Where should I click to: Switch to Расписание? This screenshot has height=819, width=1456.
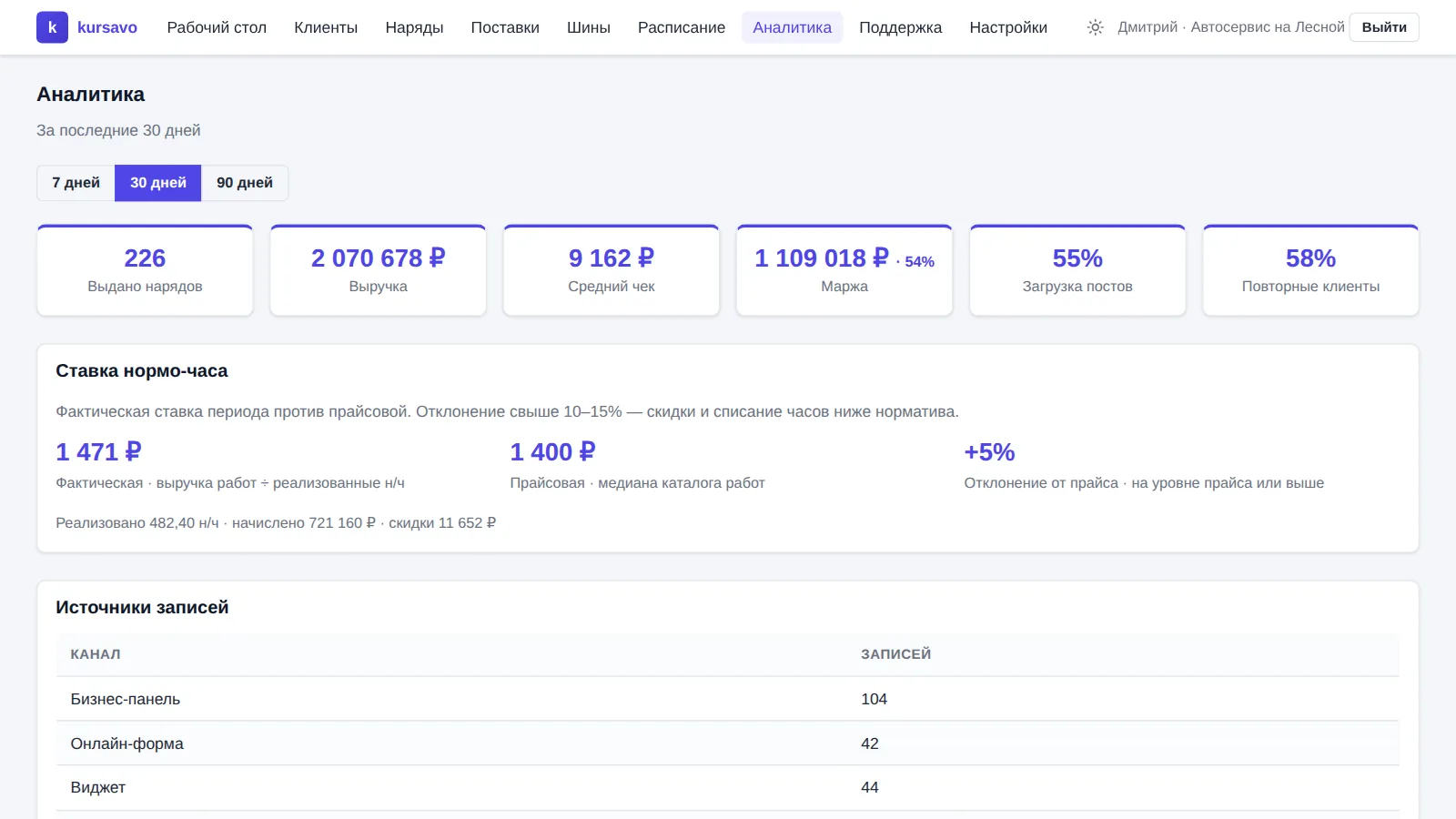pos(682,27)
